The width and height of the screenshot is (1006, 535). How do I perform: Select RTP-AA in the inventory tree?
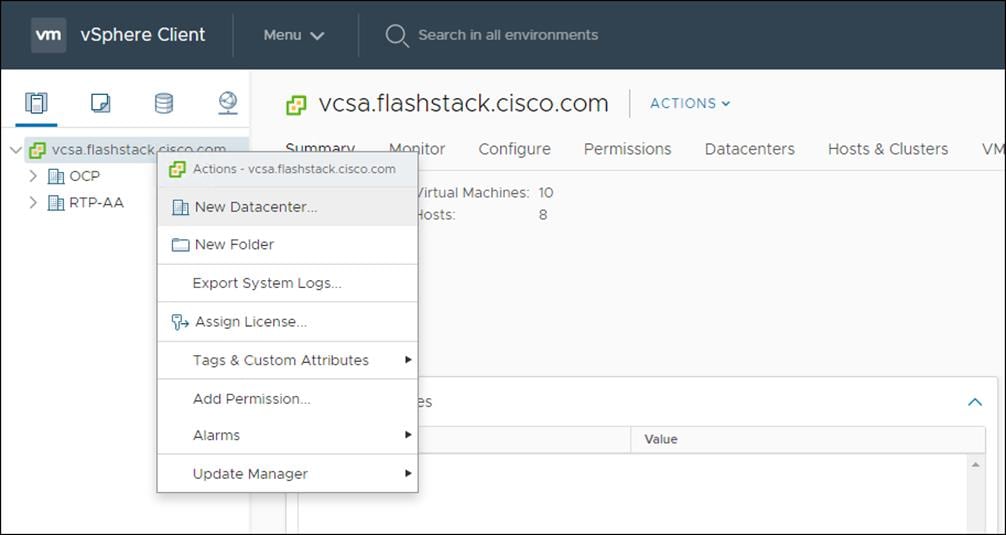point(96,203)
